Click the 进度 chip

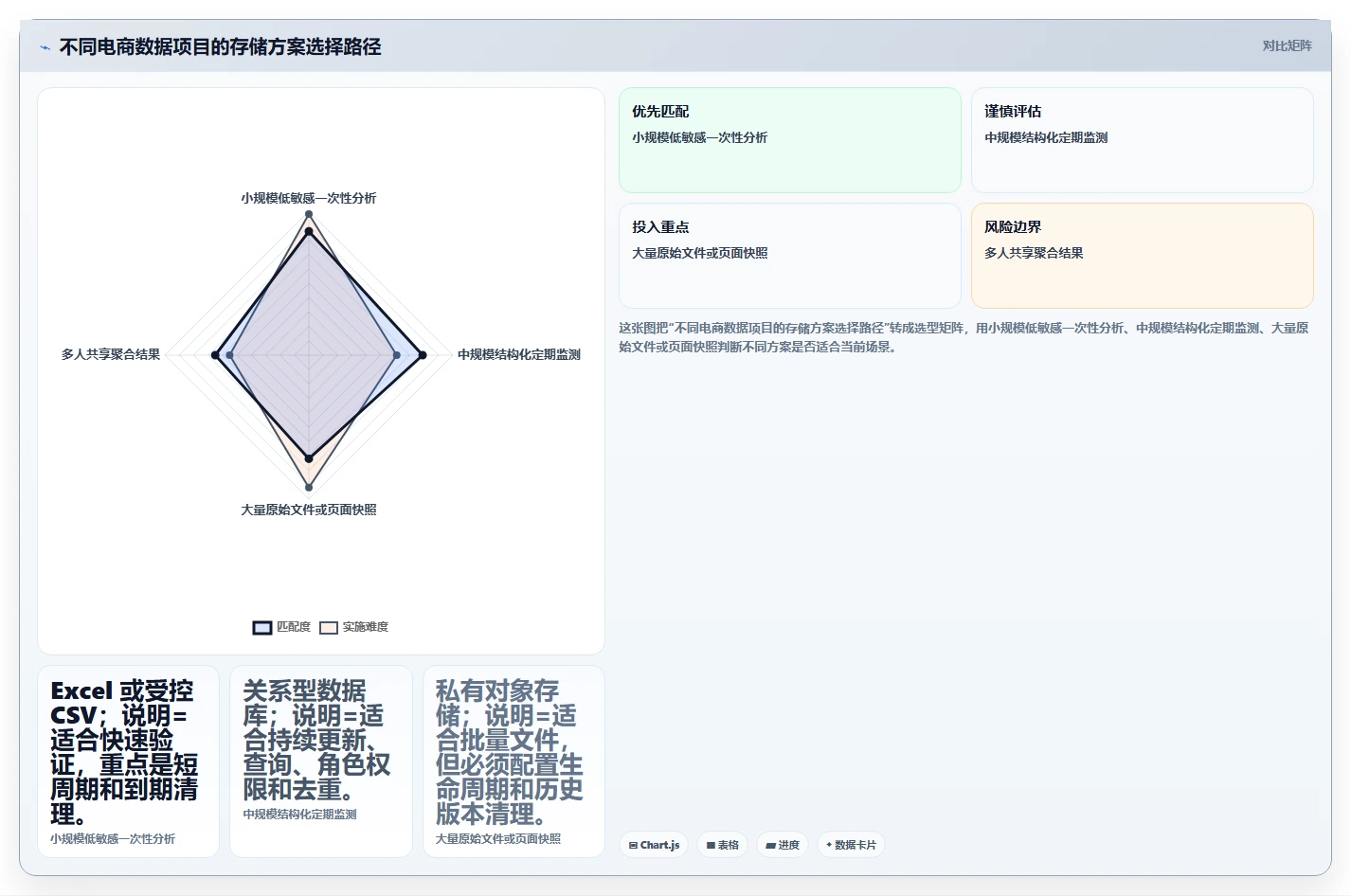pos(783,845)
